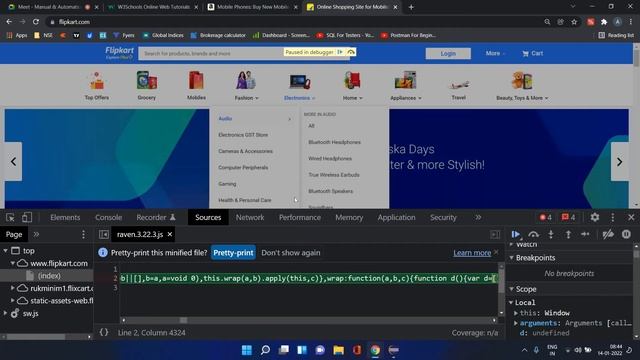
Task: Open the Recorder panel
Action: (x=156, y=218)
